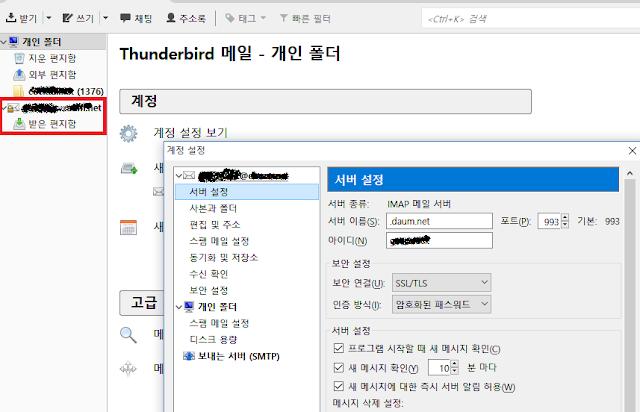Select 스팸 메일 설정 under the email account

pyautogui.click(x=219, y=241)
